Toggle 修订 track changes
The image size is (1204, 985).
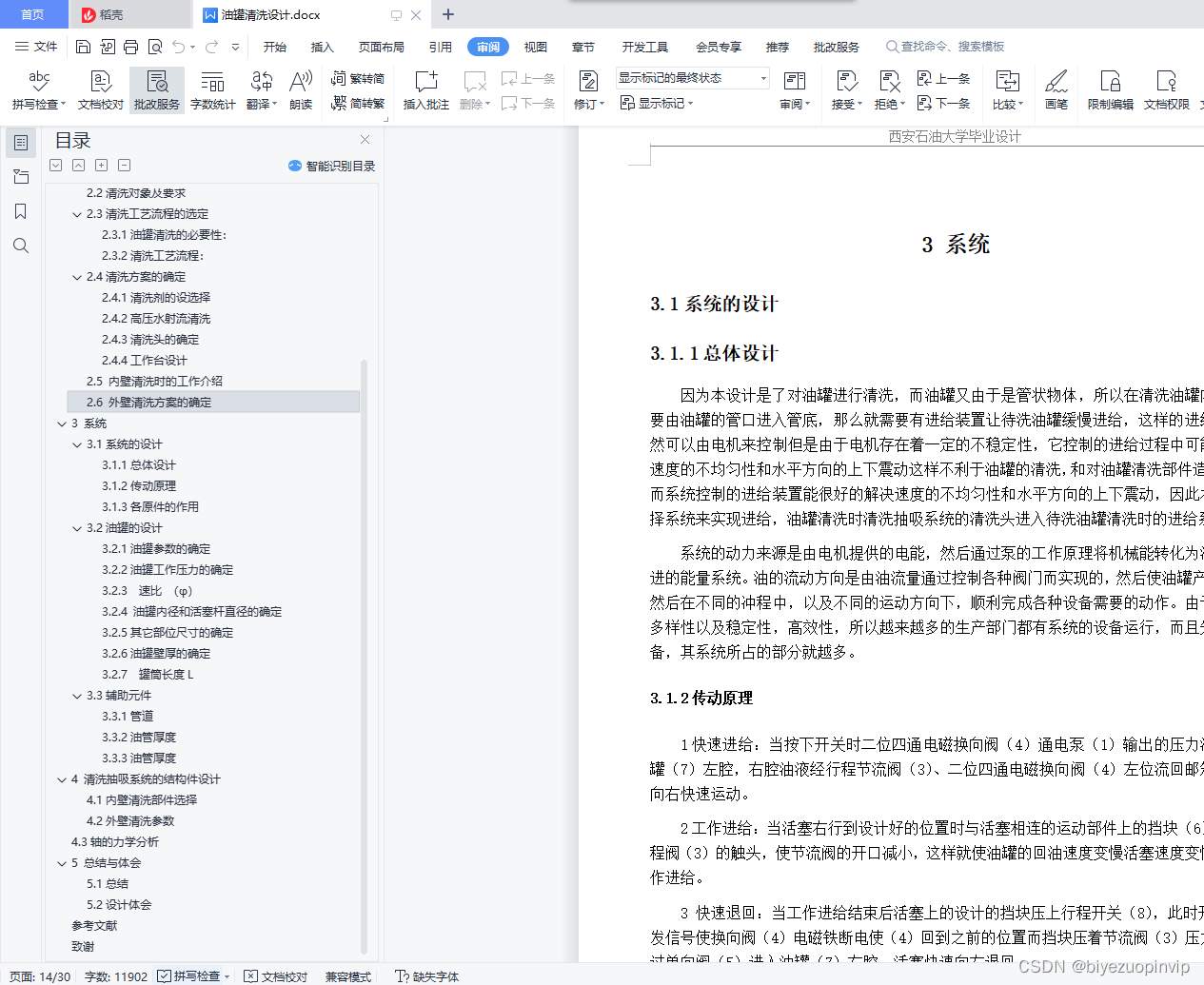click(x=589, y=90)
